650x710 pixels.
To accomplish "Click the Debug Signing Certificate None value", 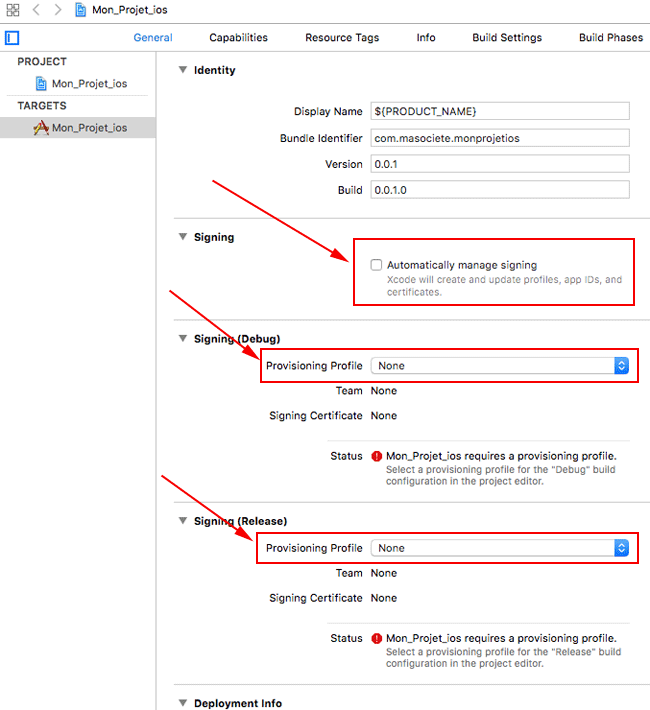I will [384, 416].
